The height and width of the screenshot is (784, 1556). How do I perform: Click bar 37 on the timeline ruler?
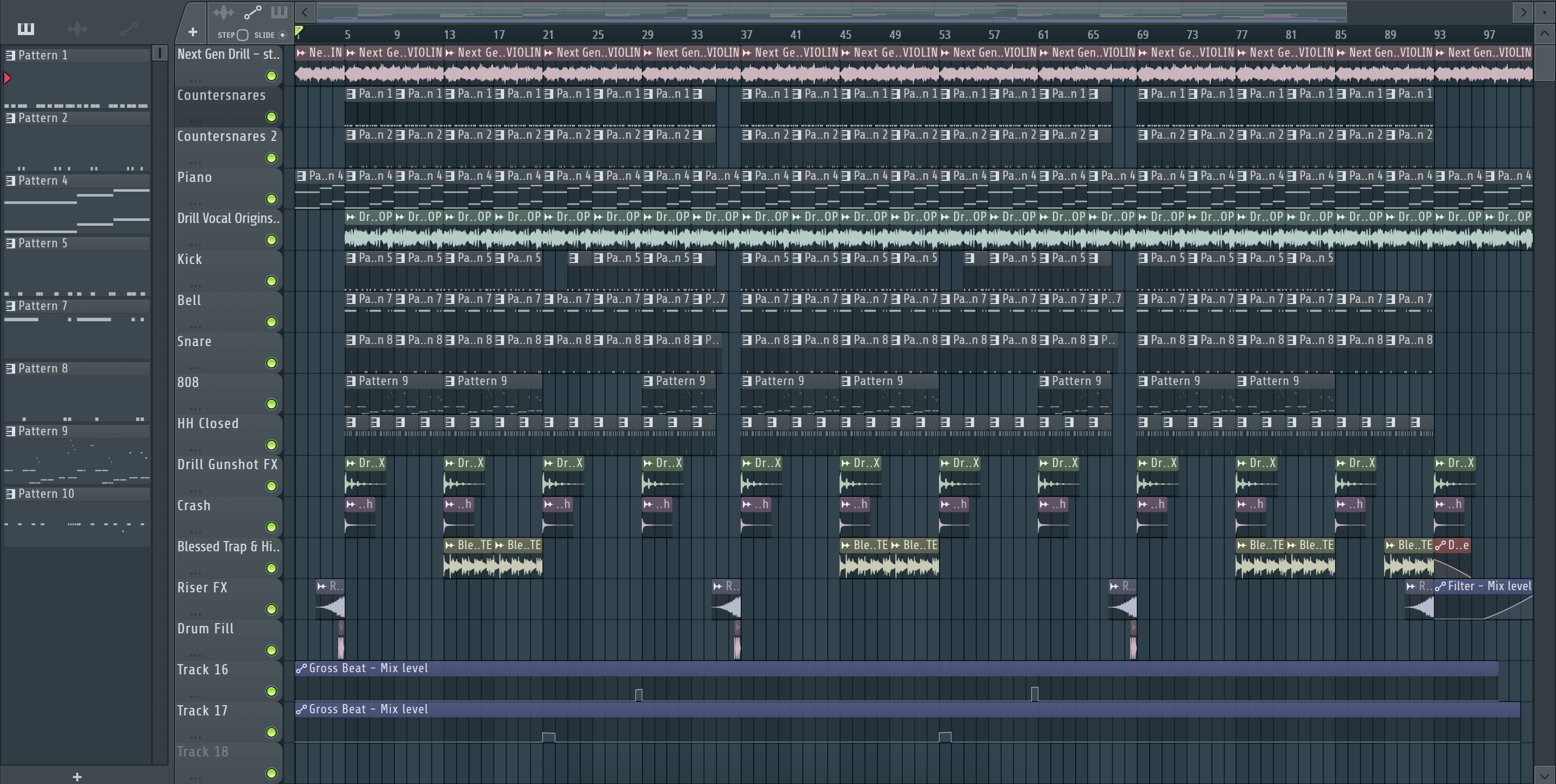pyautogui.click(x=747, y=35)
